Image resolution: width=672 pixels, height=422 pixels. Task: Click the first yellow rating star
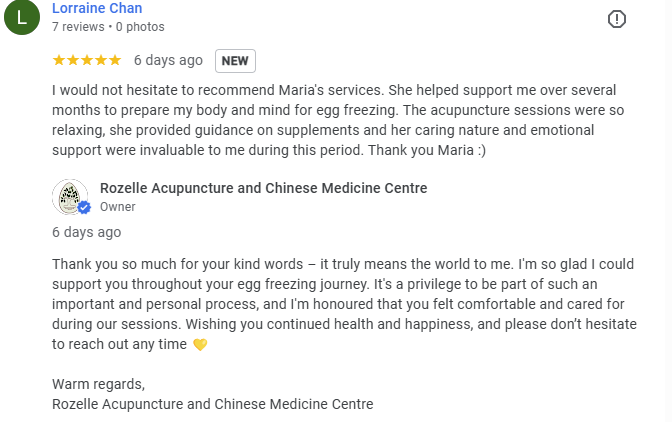pyautogui.click(x=59, y=61)
